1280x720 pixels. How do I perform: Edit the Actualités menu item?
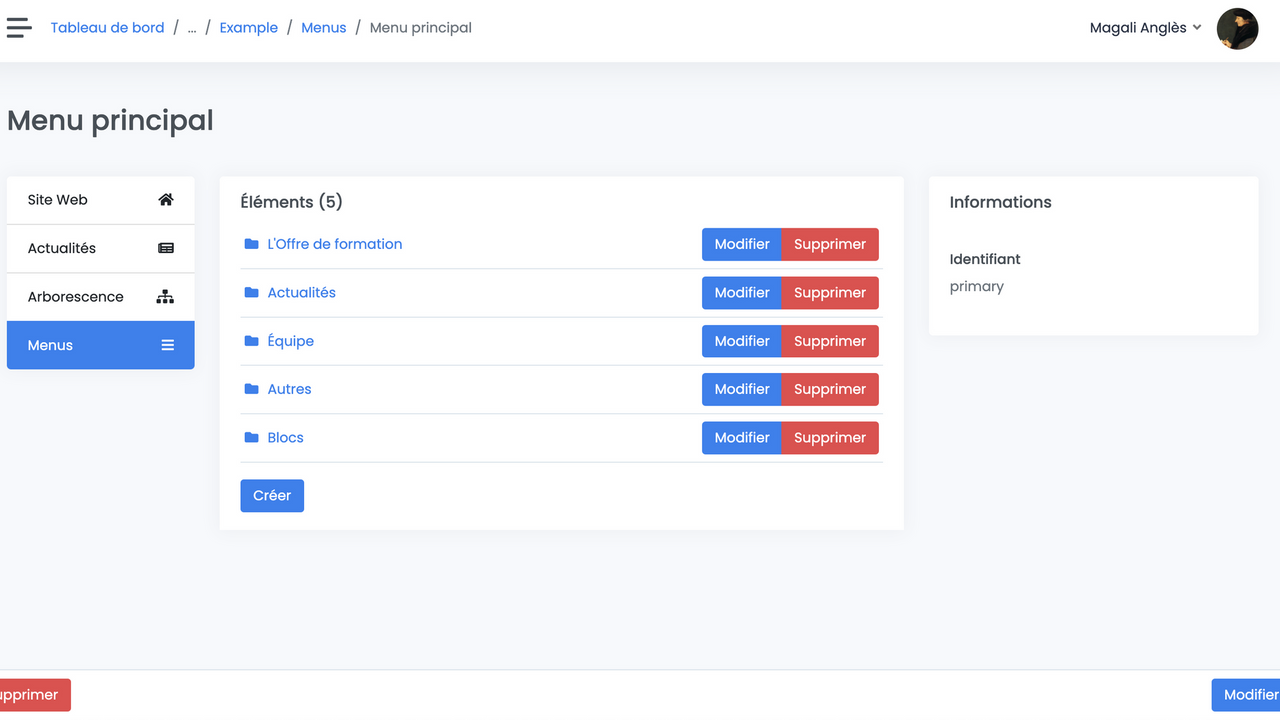(x=741, y=293)
